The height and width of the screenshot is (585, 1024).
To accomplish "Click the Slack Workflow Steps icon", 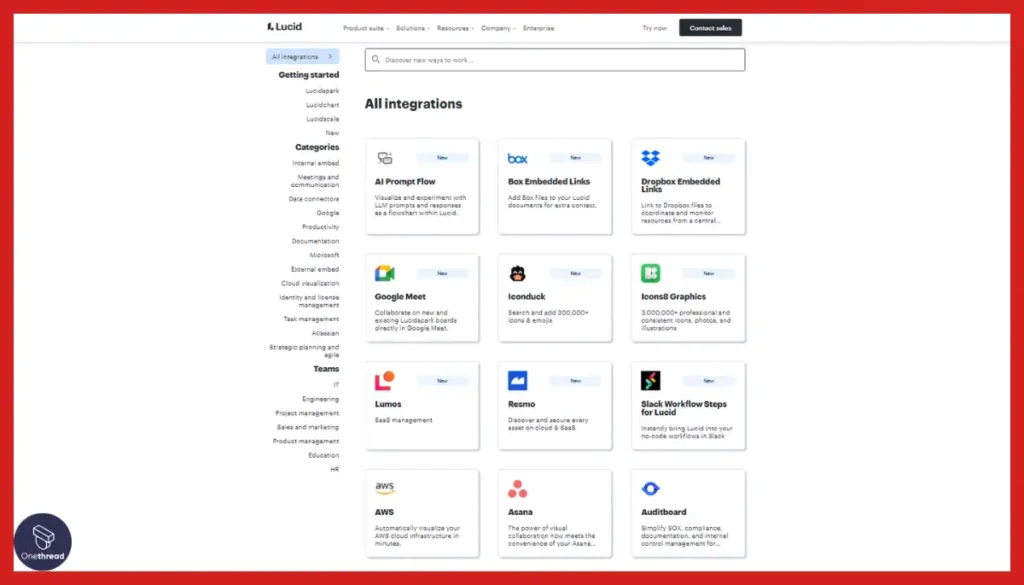I will coord(650,380).
